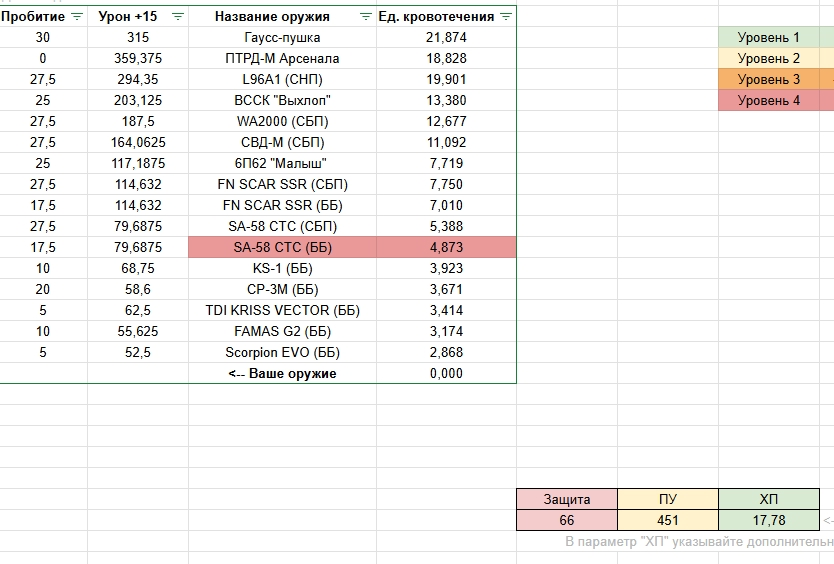The width and height of the screenshot is (834, 564).
Task: Select the Scorpion EVO (ББ) cell
Action: pyautogui.click(x=282, y=352)
